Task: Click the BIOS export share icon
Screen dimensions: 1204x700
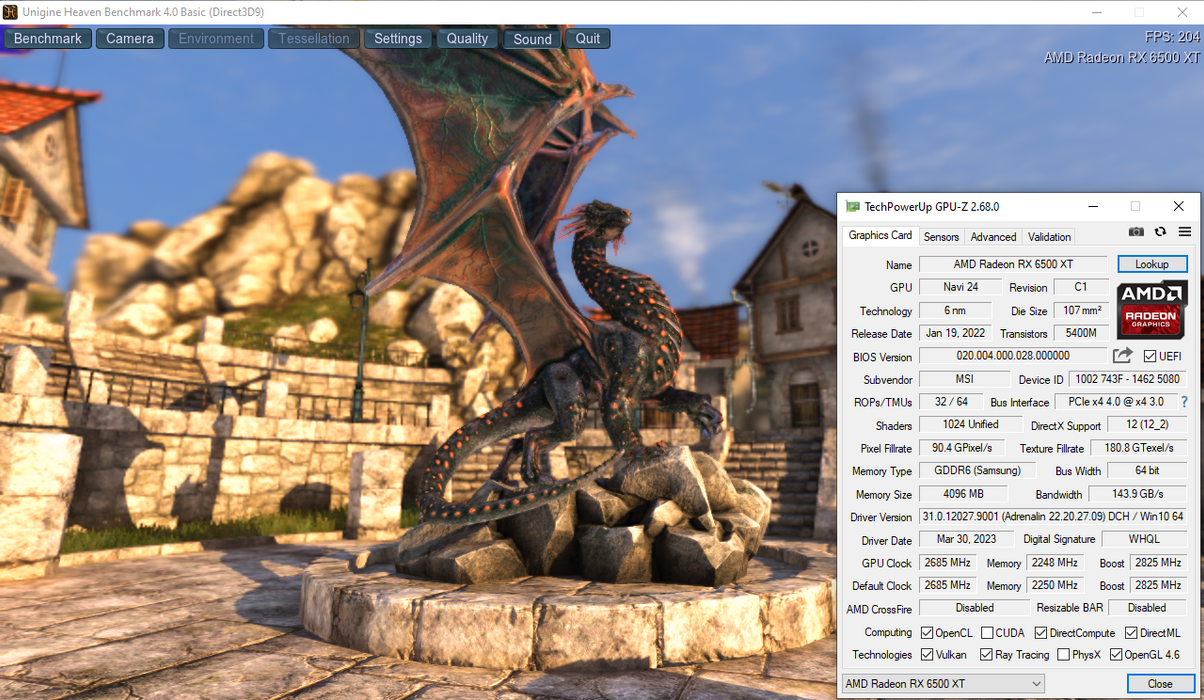Action: click(x=1122, y=356)
